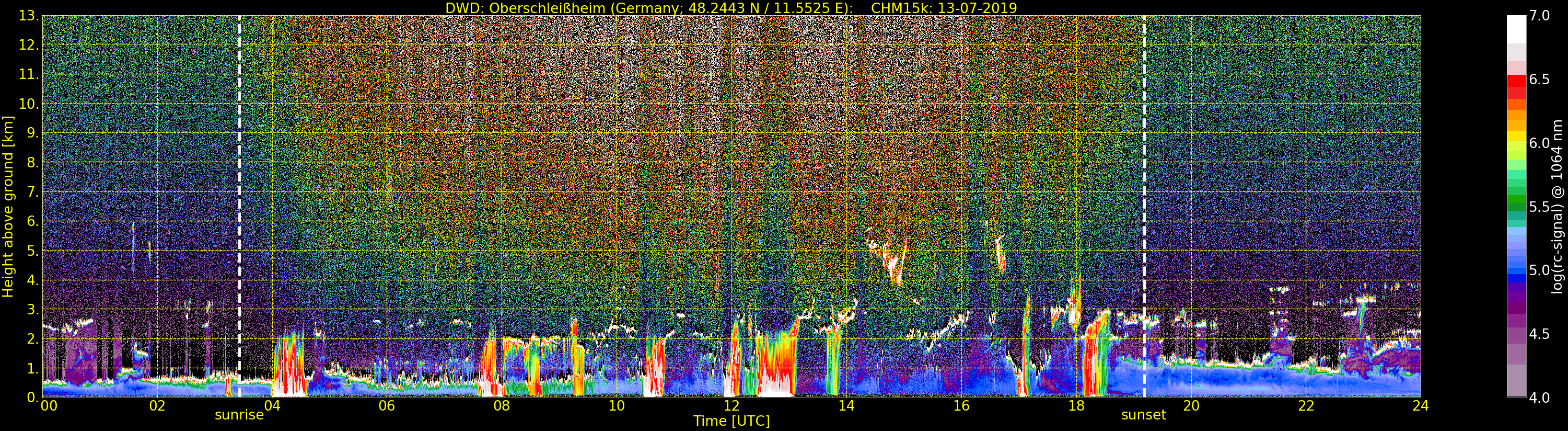Click the white cloud echo near 15 UTC
The height and width of the screenshot is (431, 1568).
point(892,265)
